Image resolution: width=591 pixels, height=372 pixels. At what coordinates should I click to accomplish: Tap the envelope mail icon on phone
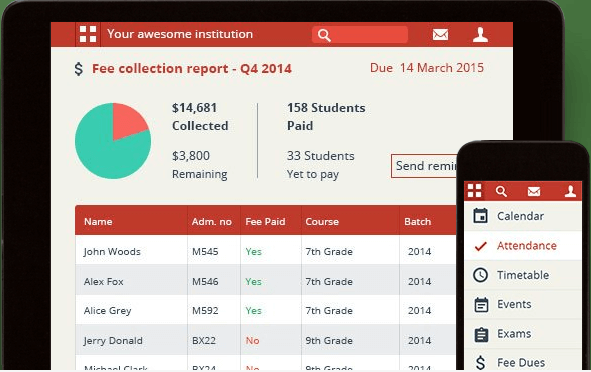(x=534, y=191)
